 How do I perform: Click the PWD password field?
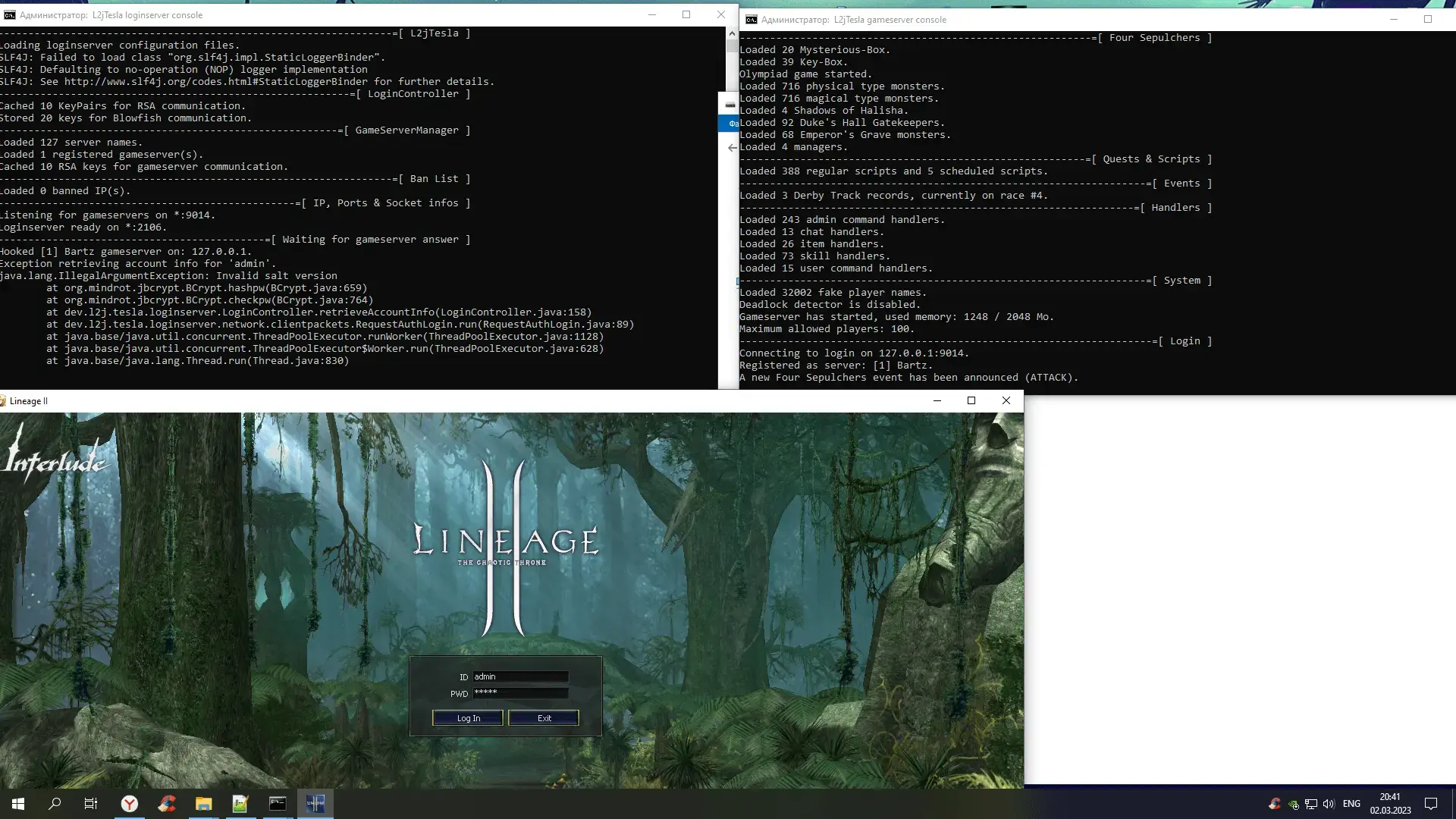click(520, 693)
